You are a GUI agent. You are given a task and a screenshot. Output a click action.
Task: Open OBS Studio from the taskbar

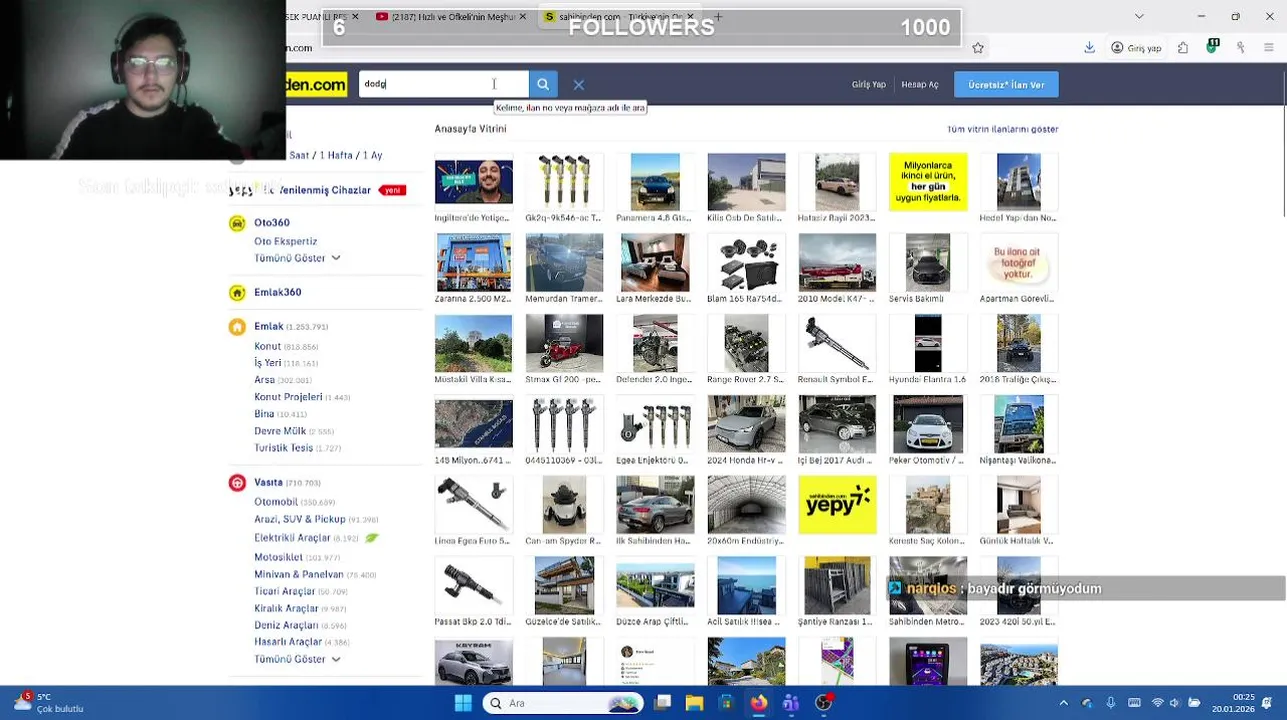pos(823,703)
